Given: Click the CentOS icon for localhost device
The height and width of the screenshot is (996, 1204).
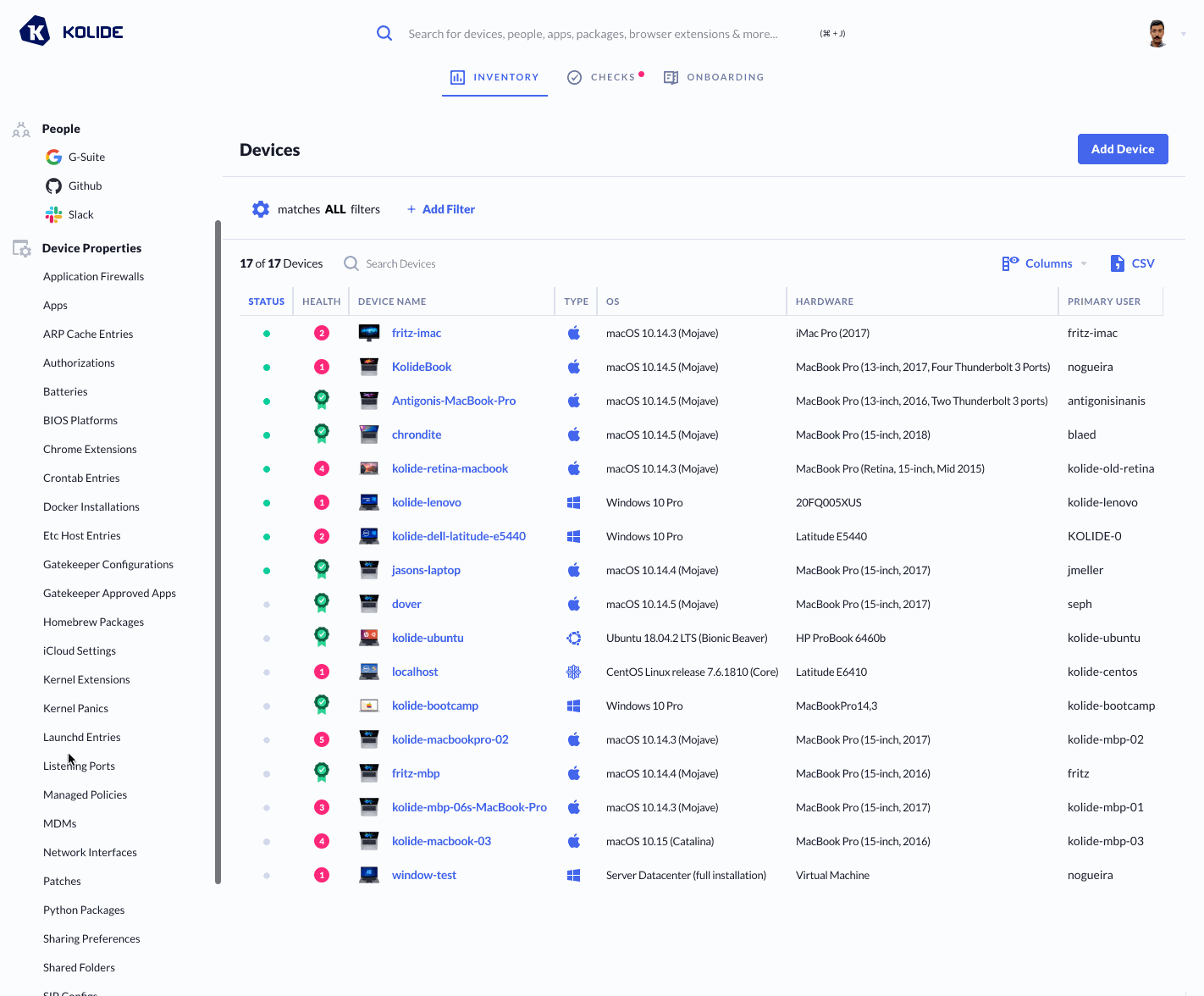Looking at the screenshot, I should pos(575,671).
